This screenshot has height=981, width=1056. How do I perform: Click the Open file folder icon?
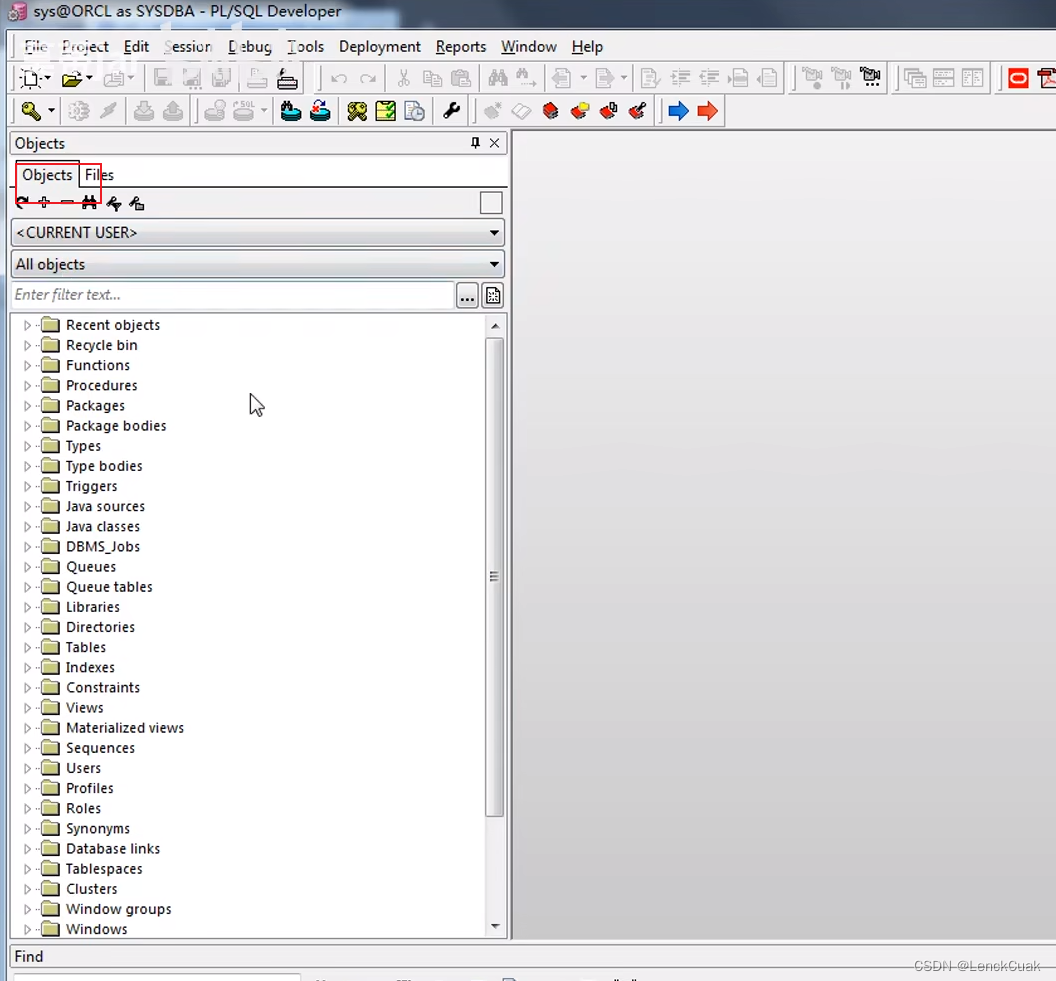click(x=71, y=79)
